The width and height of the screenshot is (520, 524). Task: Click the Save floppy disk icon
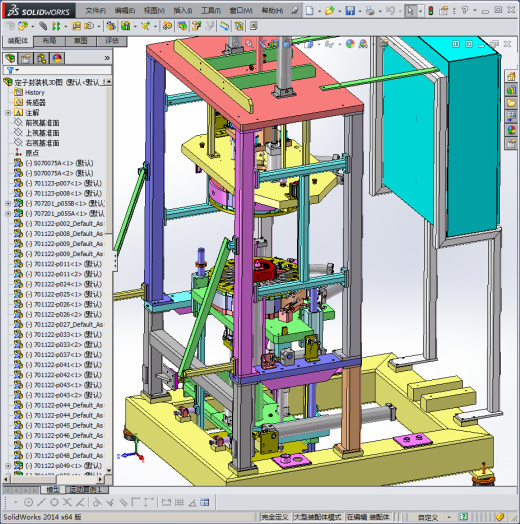[350, 10]
